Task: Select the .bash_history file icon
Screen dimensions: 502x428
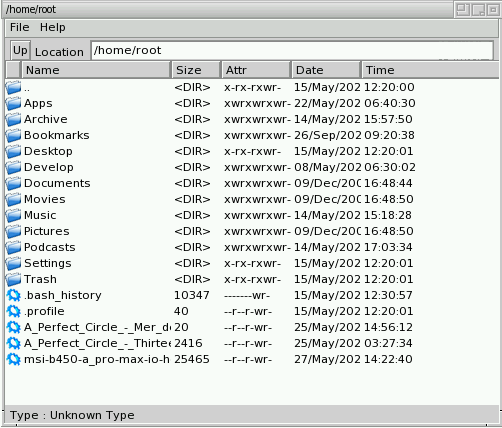Action: [x=13, y=295]
